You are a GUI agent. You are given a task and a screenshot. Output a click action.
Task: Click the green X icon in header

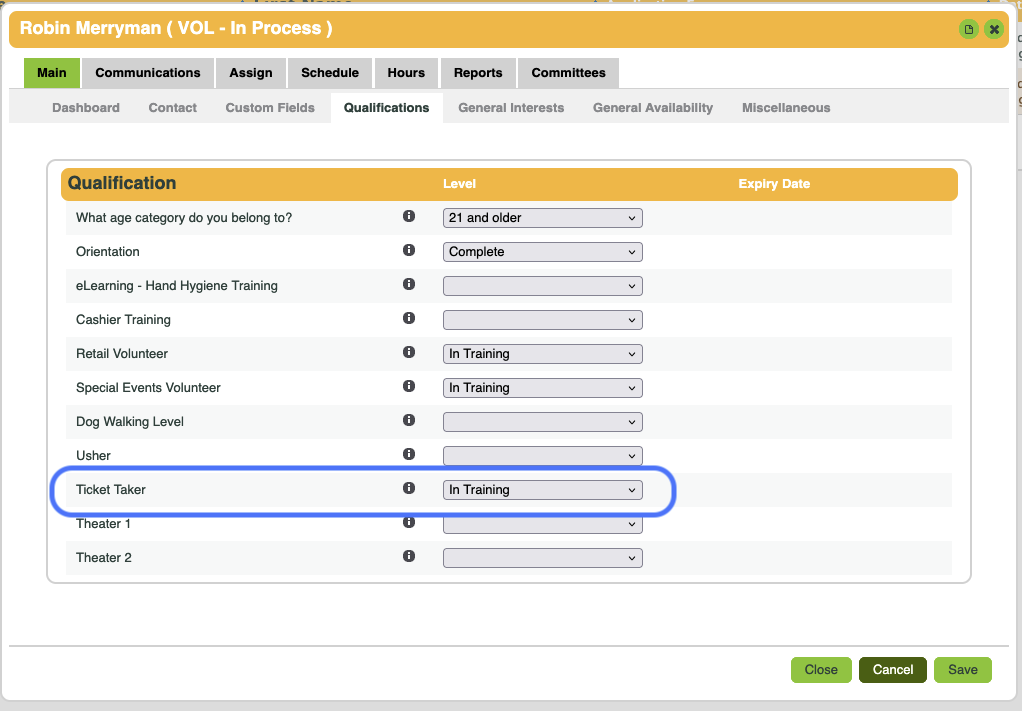click(993, 29)
